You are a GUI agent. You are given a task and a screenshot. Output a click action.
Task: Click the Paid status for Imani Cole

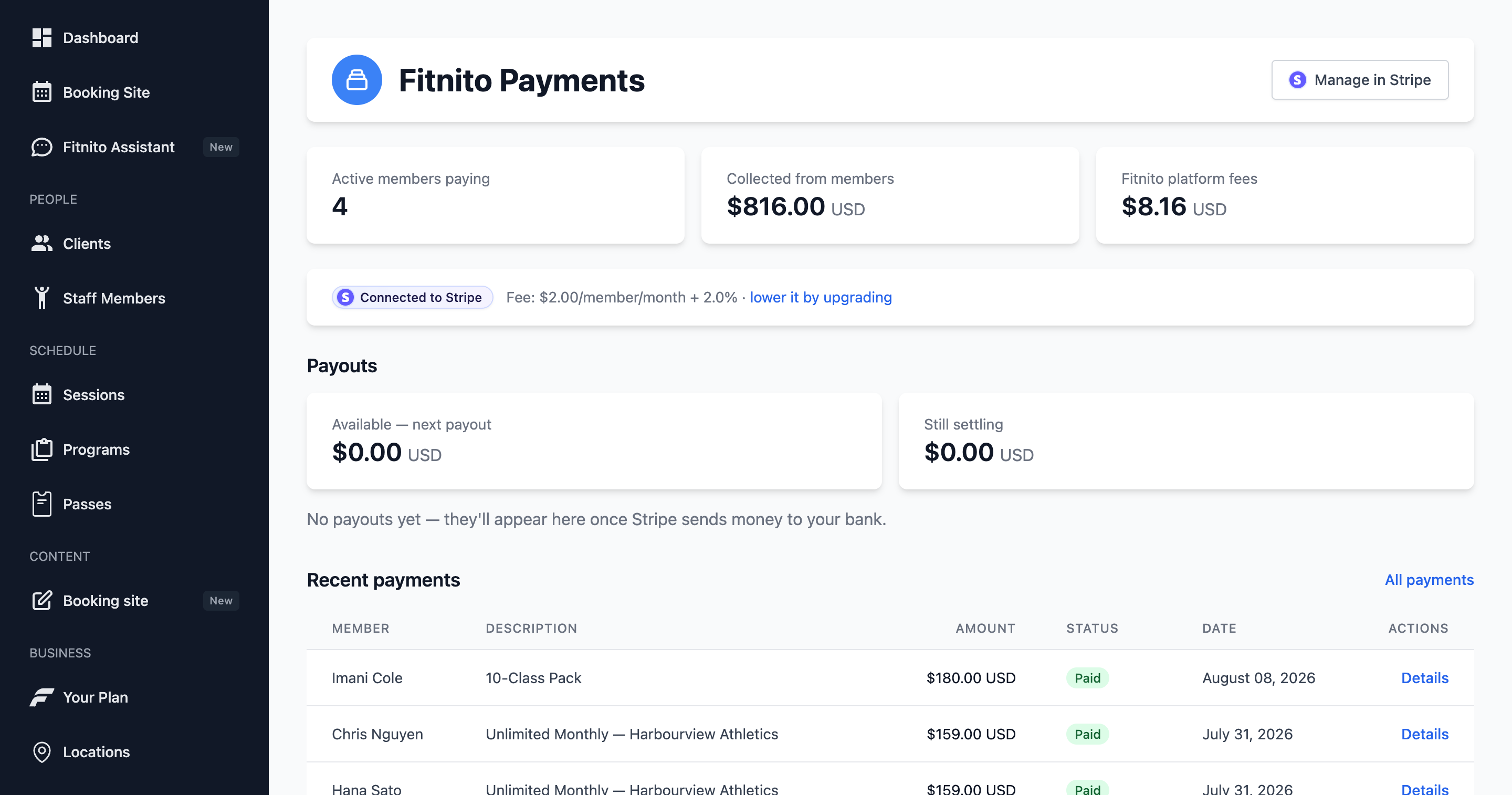point(1087,678)
